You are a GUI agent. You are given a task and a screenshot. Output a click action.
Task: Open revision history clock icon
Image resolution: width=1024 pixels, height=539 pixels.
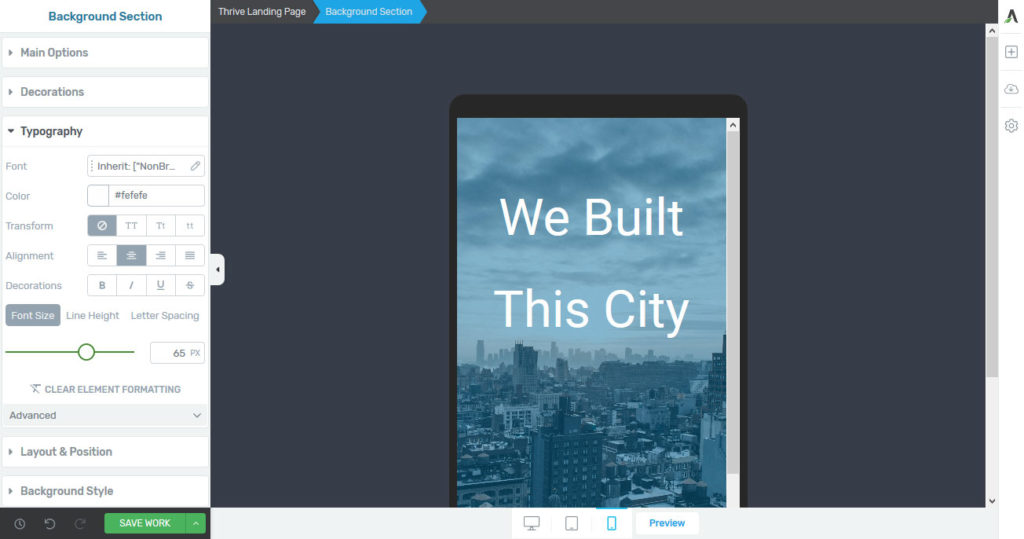[x=20, y=523]
